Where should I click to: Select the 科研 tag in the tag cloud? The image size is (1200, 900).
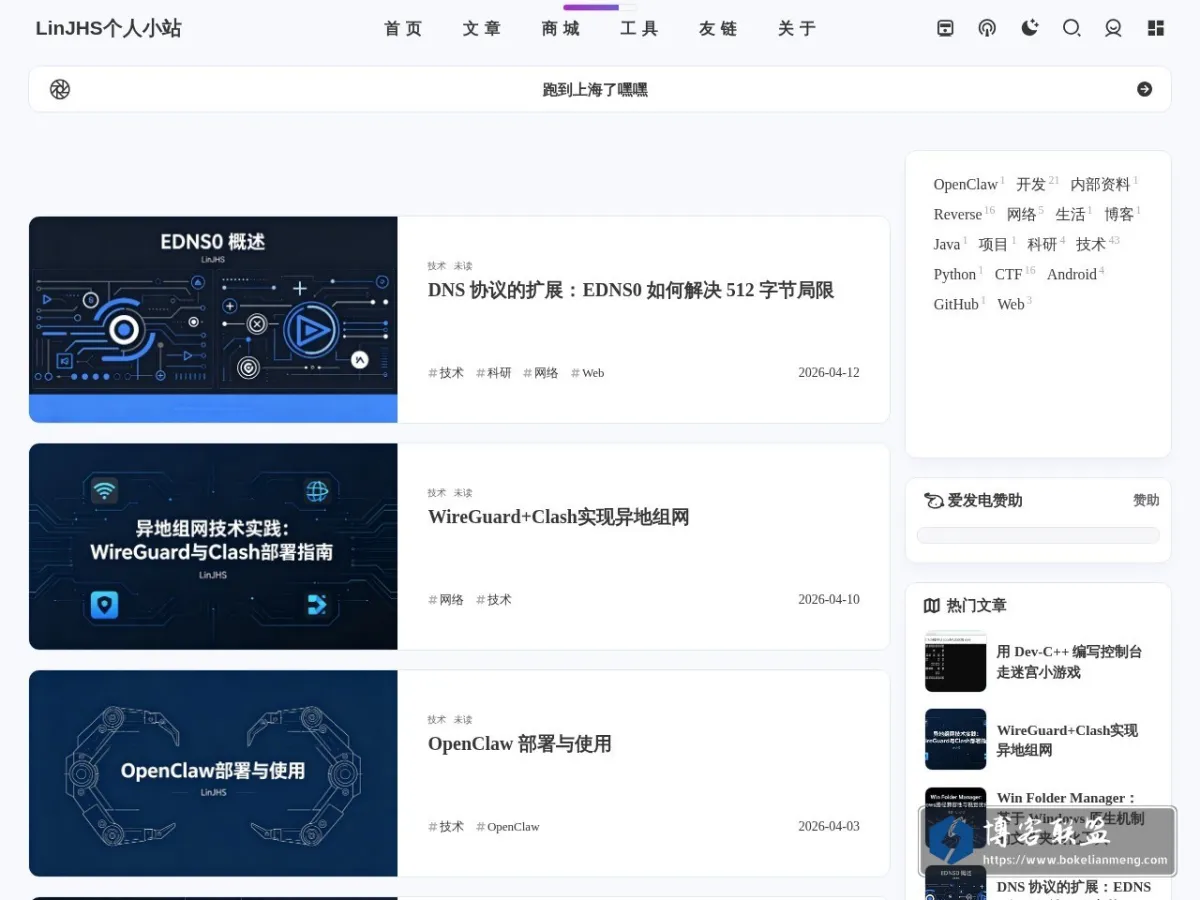1046,244
